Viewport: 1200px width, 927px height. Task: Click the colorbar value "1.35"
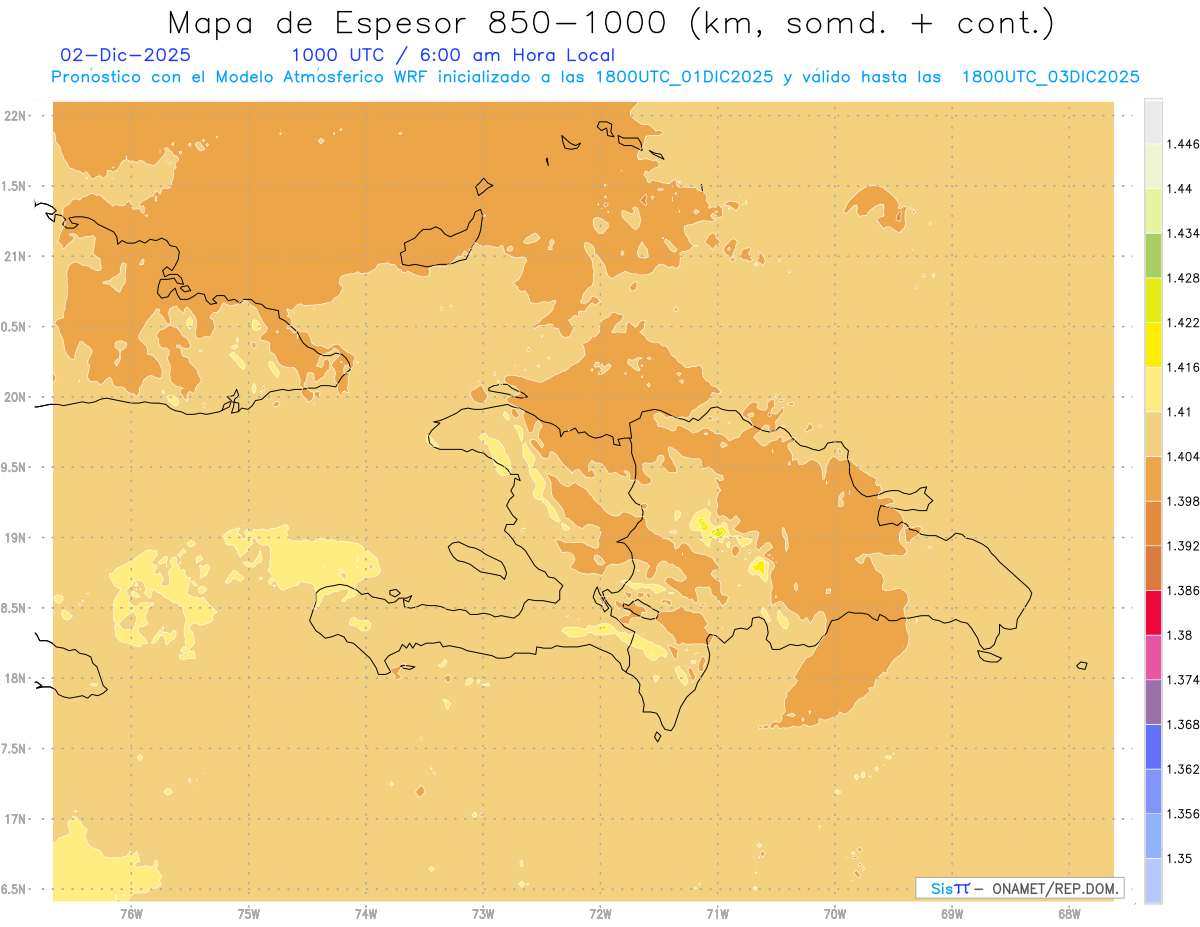[1179, 858]
